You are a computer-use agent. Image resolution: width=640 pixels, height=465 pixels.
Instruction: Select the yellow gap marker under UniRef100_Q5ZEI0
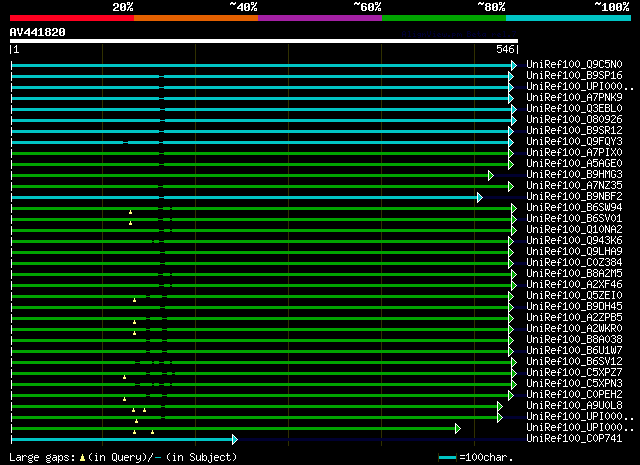(x=134, y=300)
